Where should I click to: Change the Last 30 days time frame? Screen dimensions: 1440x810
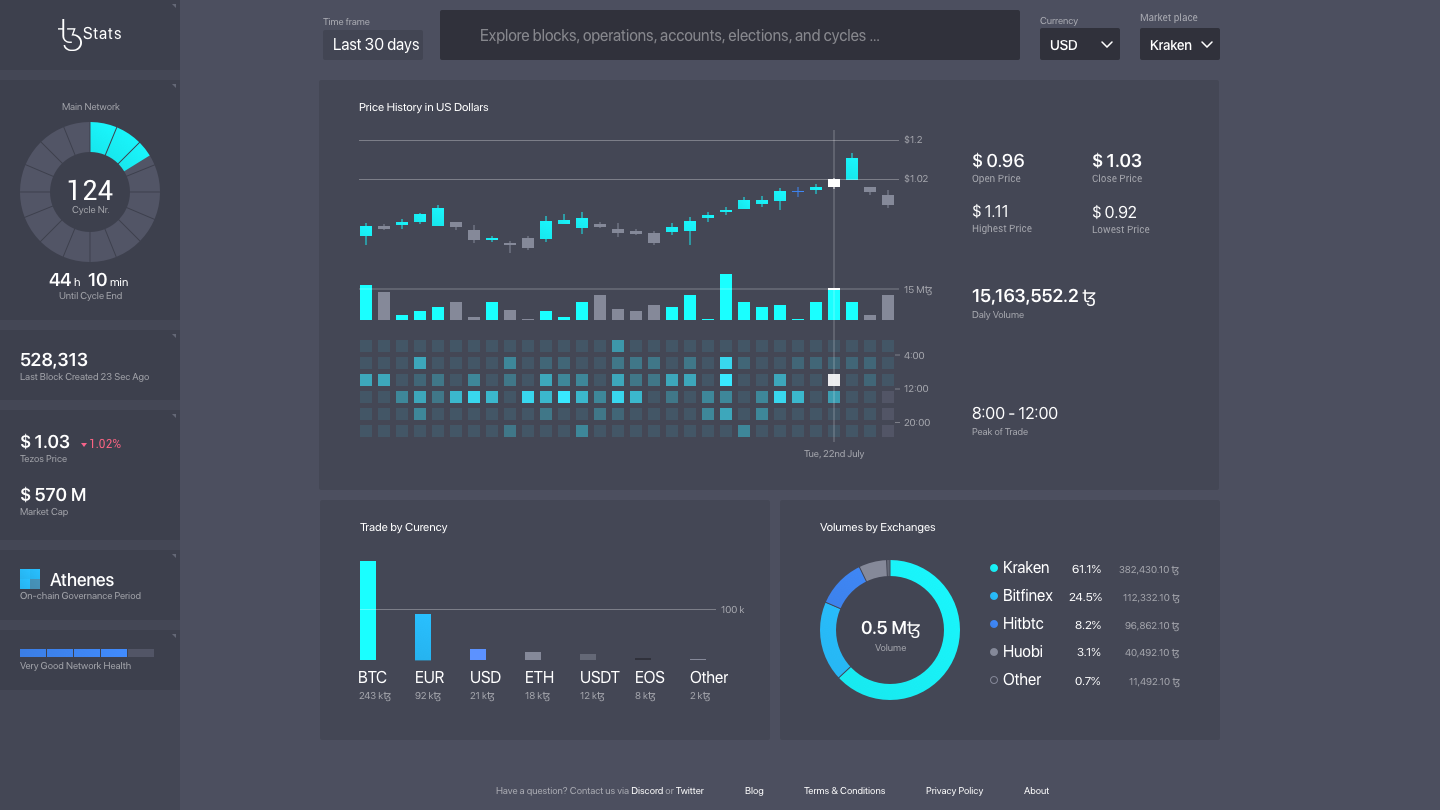(x=372, y=44)
